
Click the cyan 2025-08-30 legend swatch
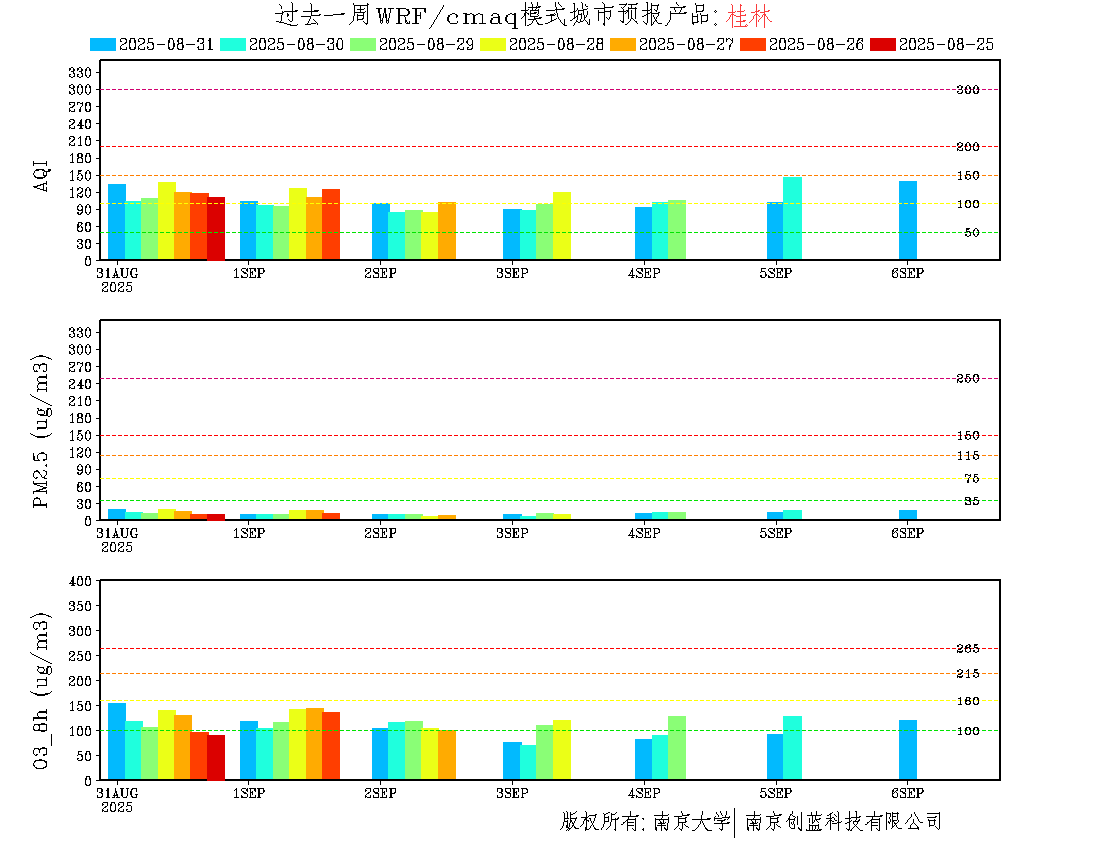[x=233, y=44]
